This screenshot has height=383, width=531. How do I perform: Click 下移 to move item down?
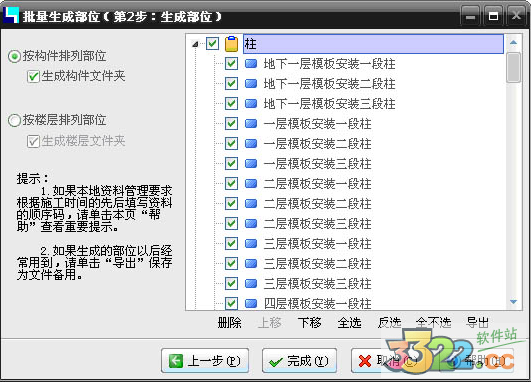pos(310,323)
